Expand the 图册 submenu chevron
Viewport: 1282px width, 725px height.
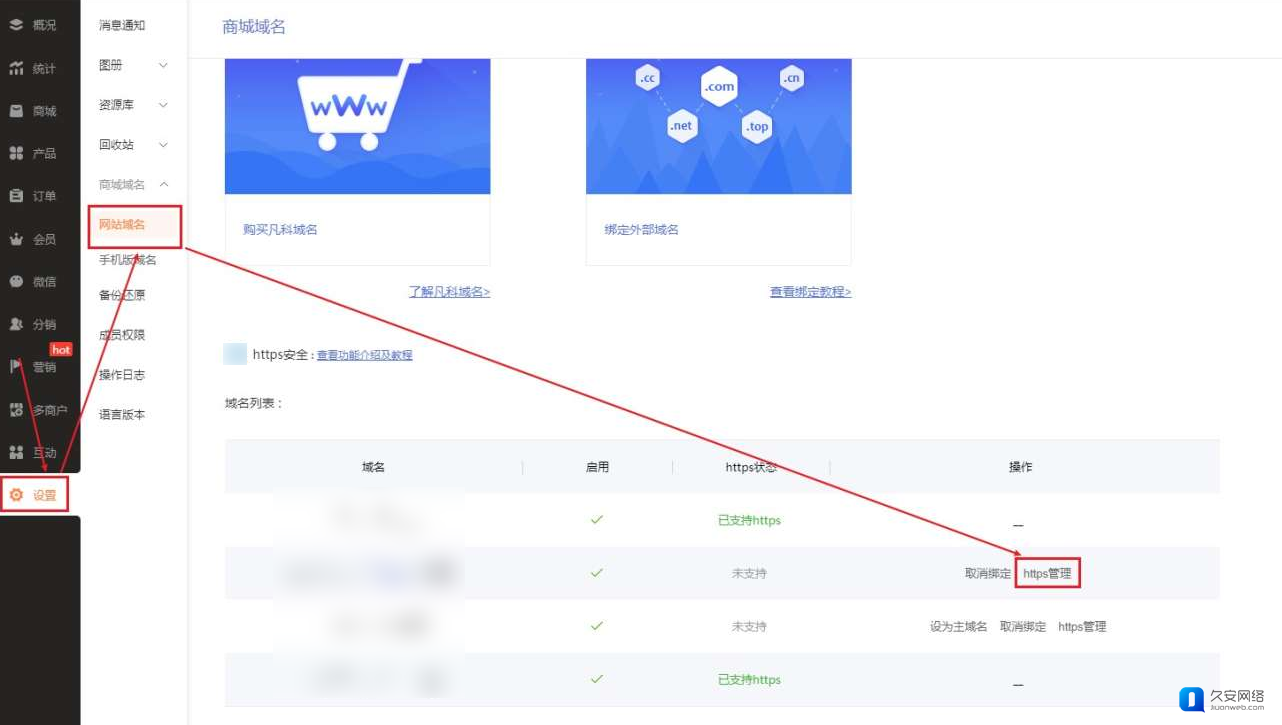[164, 65]
